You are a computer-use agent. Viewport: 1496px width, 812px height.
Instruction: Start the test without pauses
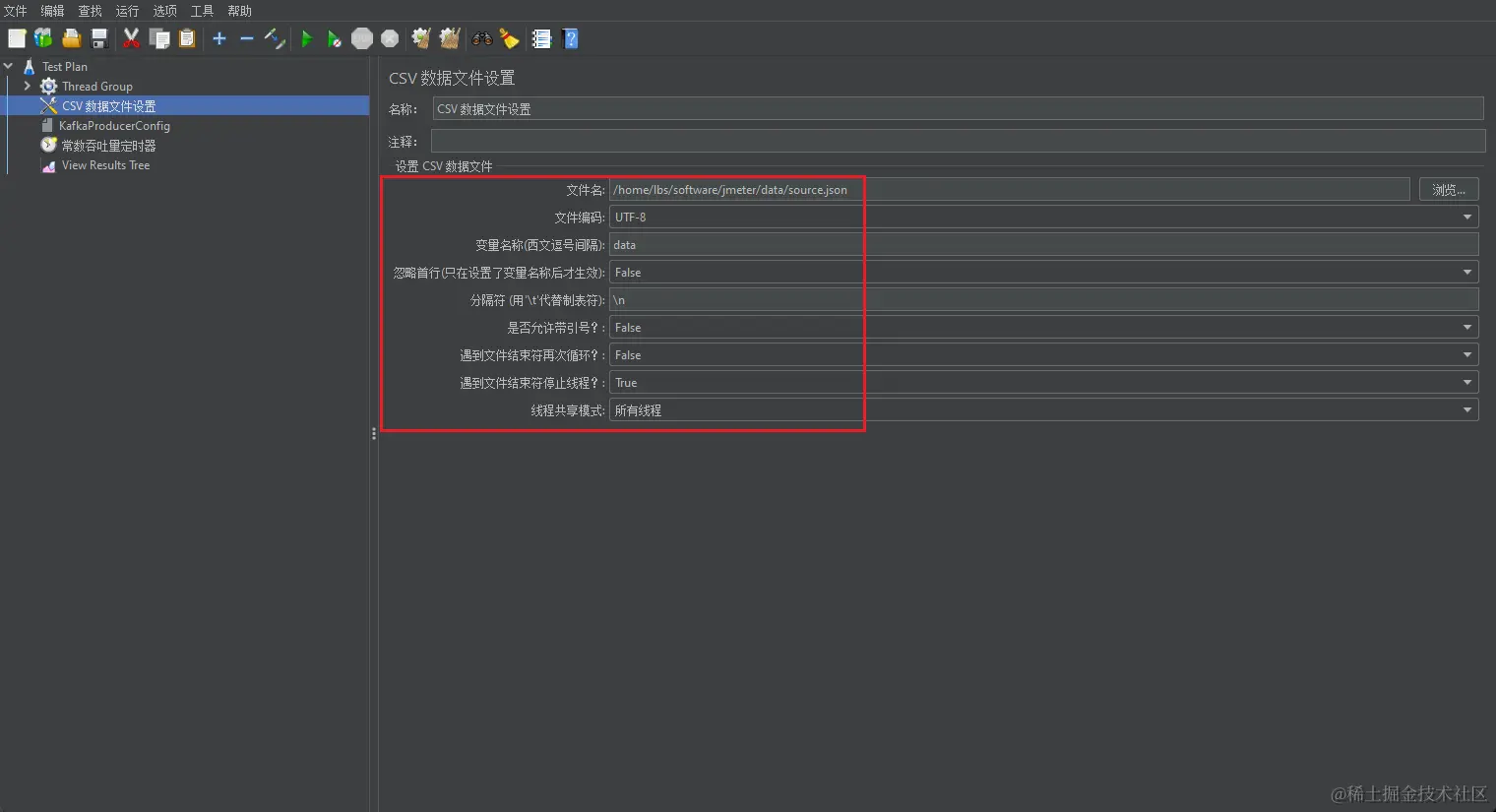click(335, 38)
